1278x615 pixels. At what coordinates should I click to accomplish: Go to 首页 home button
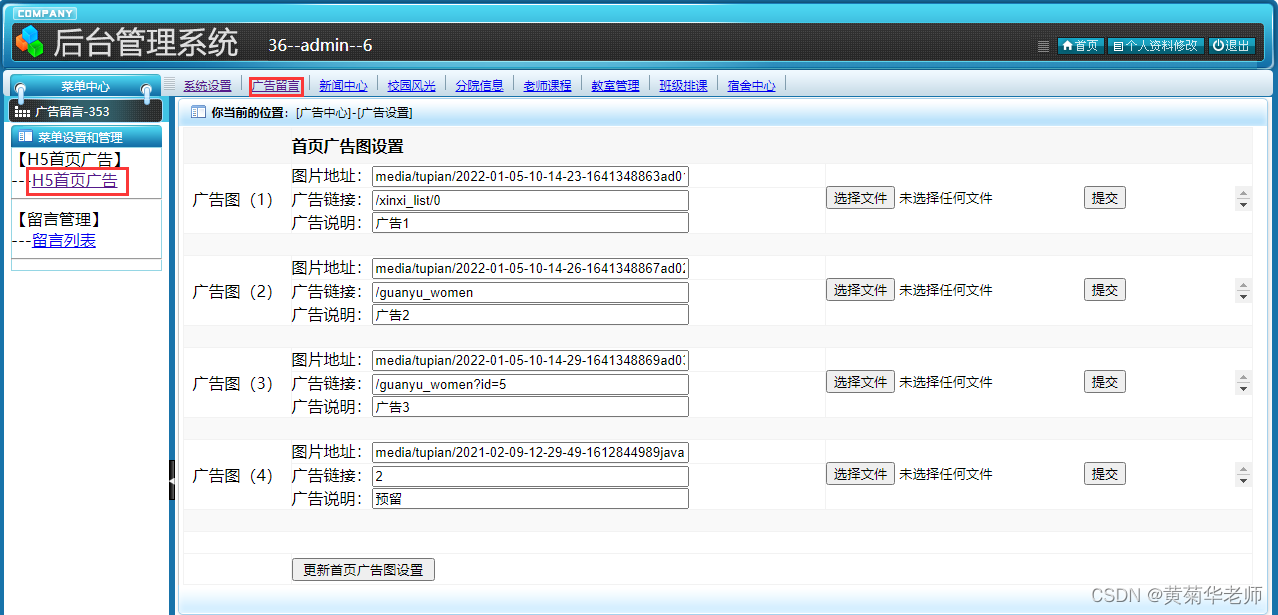point(1080,46)
